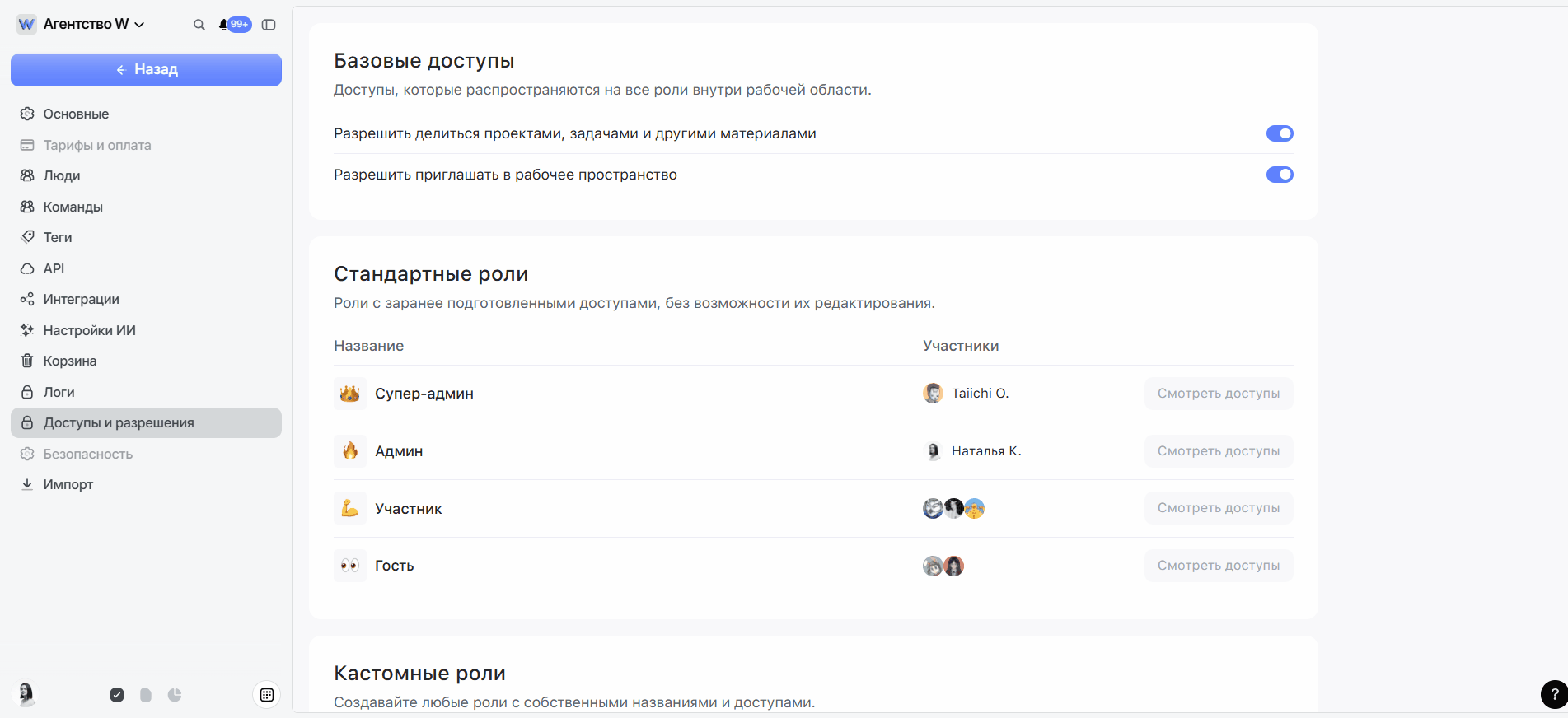This screenshot has height=718, width=1568.
Task: Disable sharing projects, tasks and materials toggle
Action: tap(1280, 133)
